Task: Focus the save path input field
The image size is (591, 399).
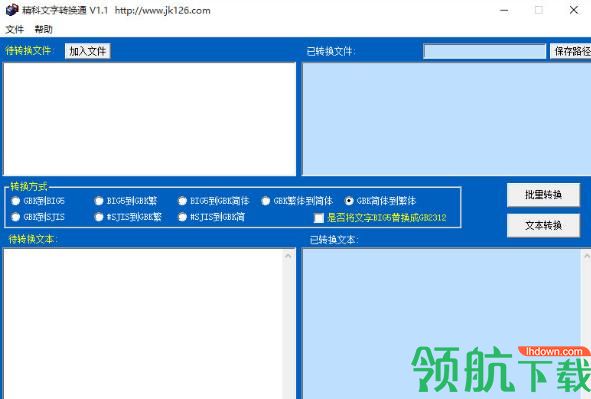Action: pyautogui.click(x=484, y=51)
